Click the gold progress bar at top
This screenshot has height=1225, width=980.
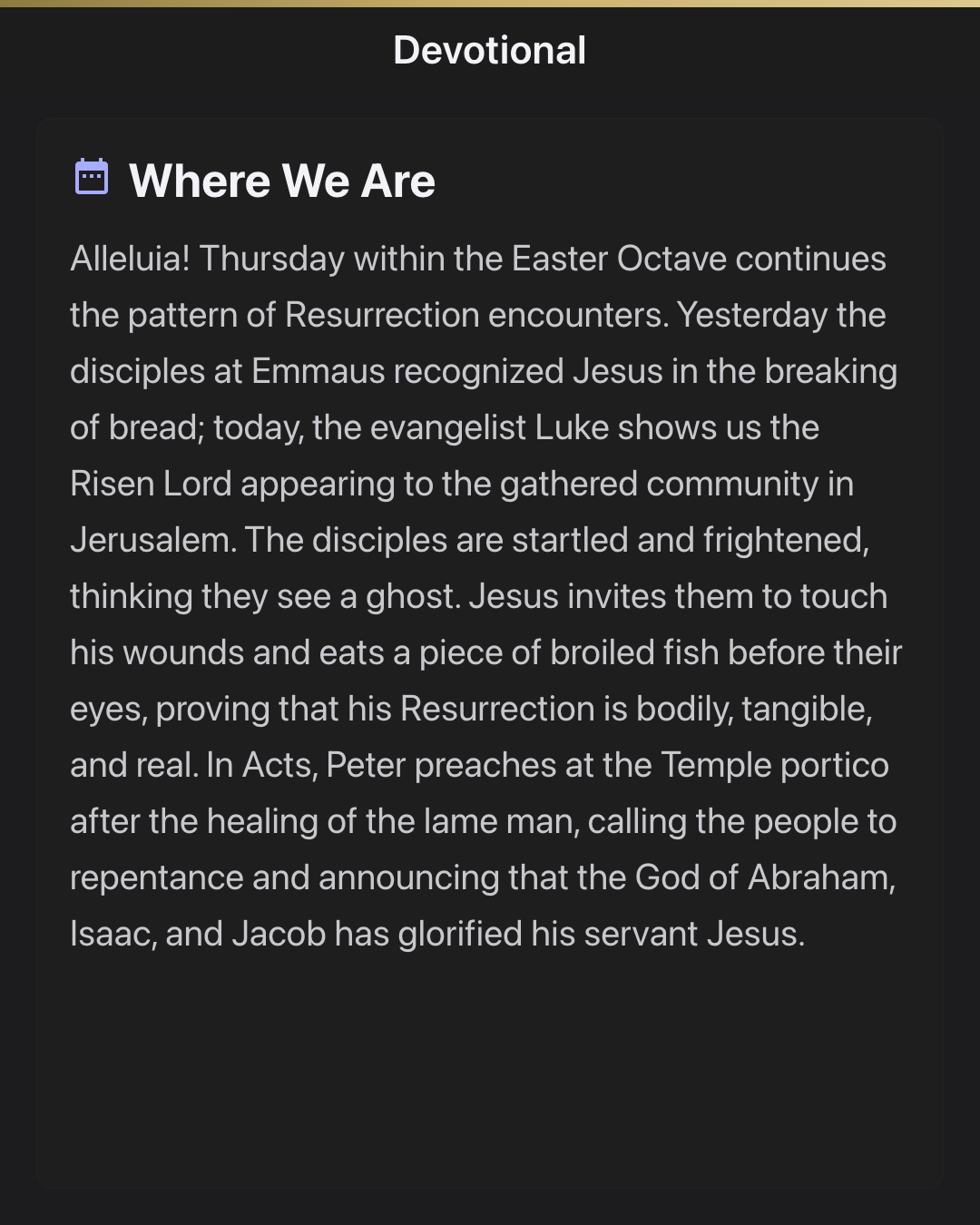490,4
